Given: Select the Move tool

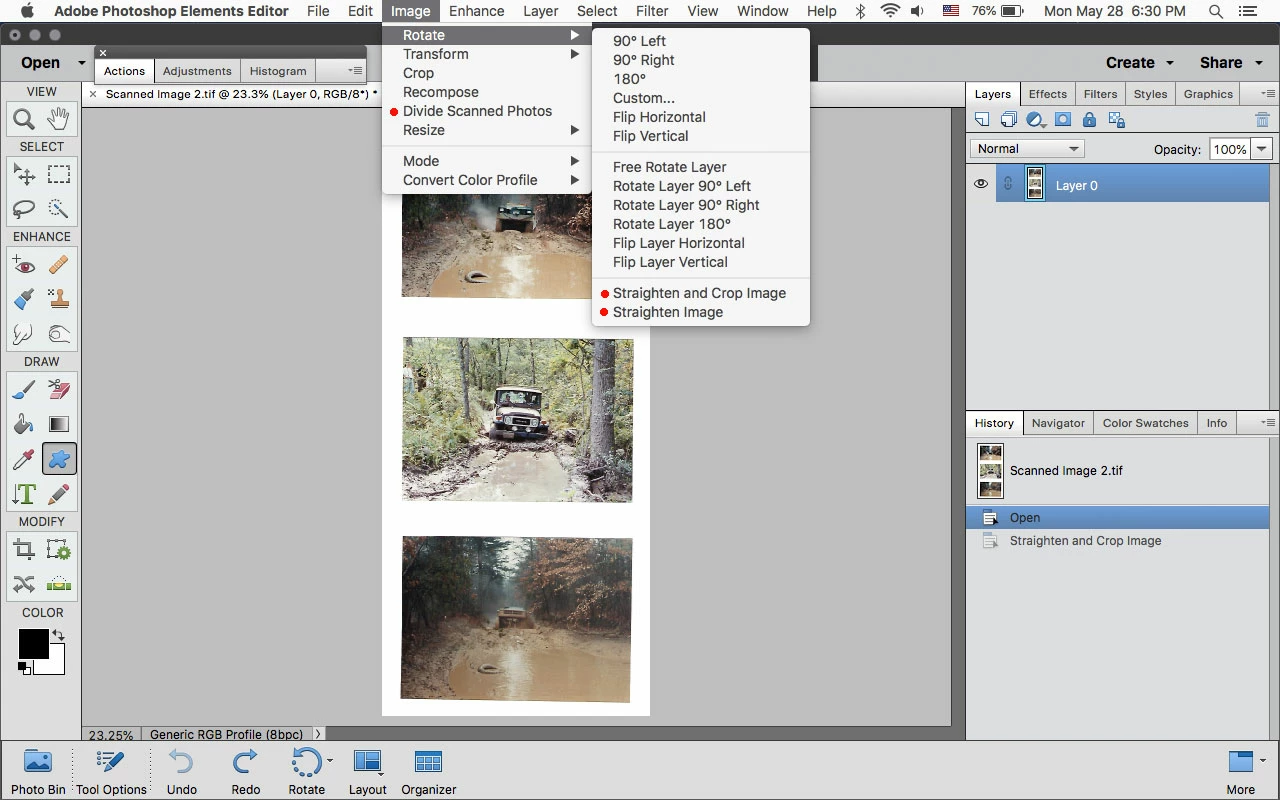Looking at the screenshot, I should (24, 174).
